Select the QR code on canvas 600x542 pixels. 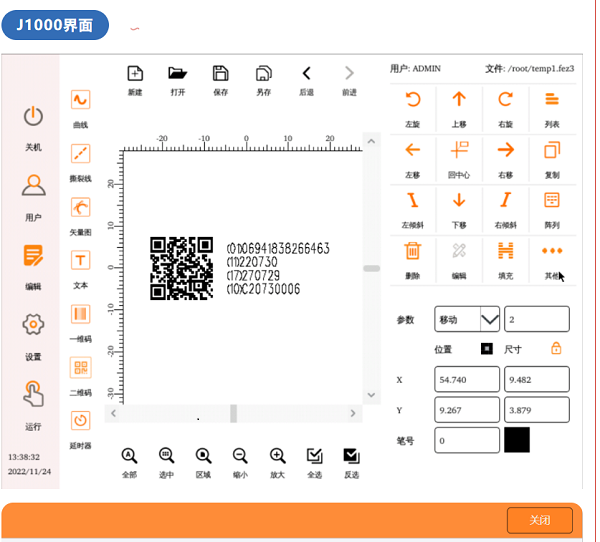[x=181, y=268]
